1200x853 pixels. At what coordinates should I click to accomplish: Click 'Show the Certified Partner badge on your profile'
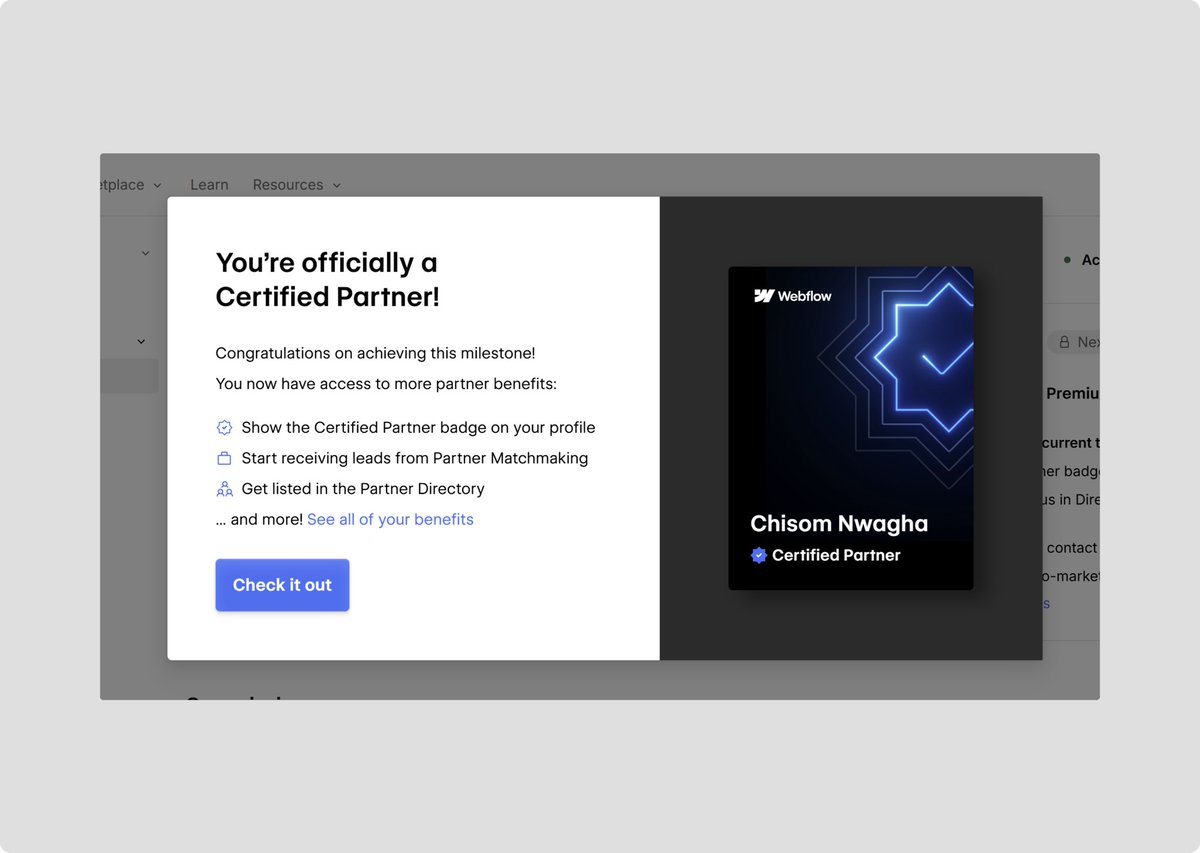418,427
